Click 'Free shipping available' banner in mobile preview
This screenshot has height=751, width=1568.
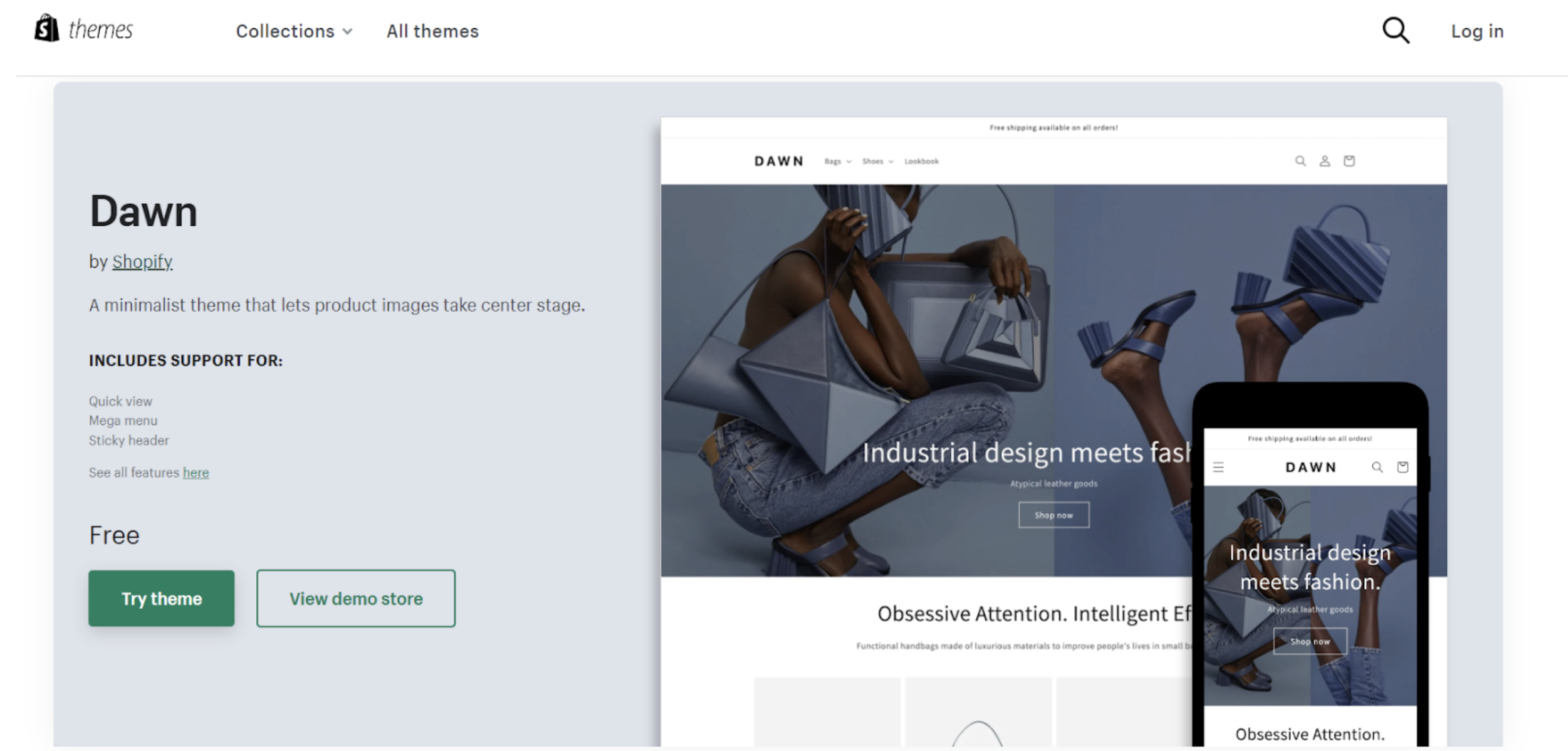[x=1310, y=438]
